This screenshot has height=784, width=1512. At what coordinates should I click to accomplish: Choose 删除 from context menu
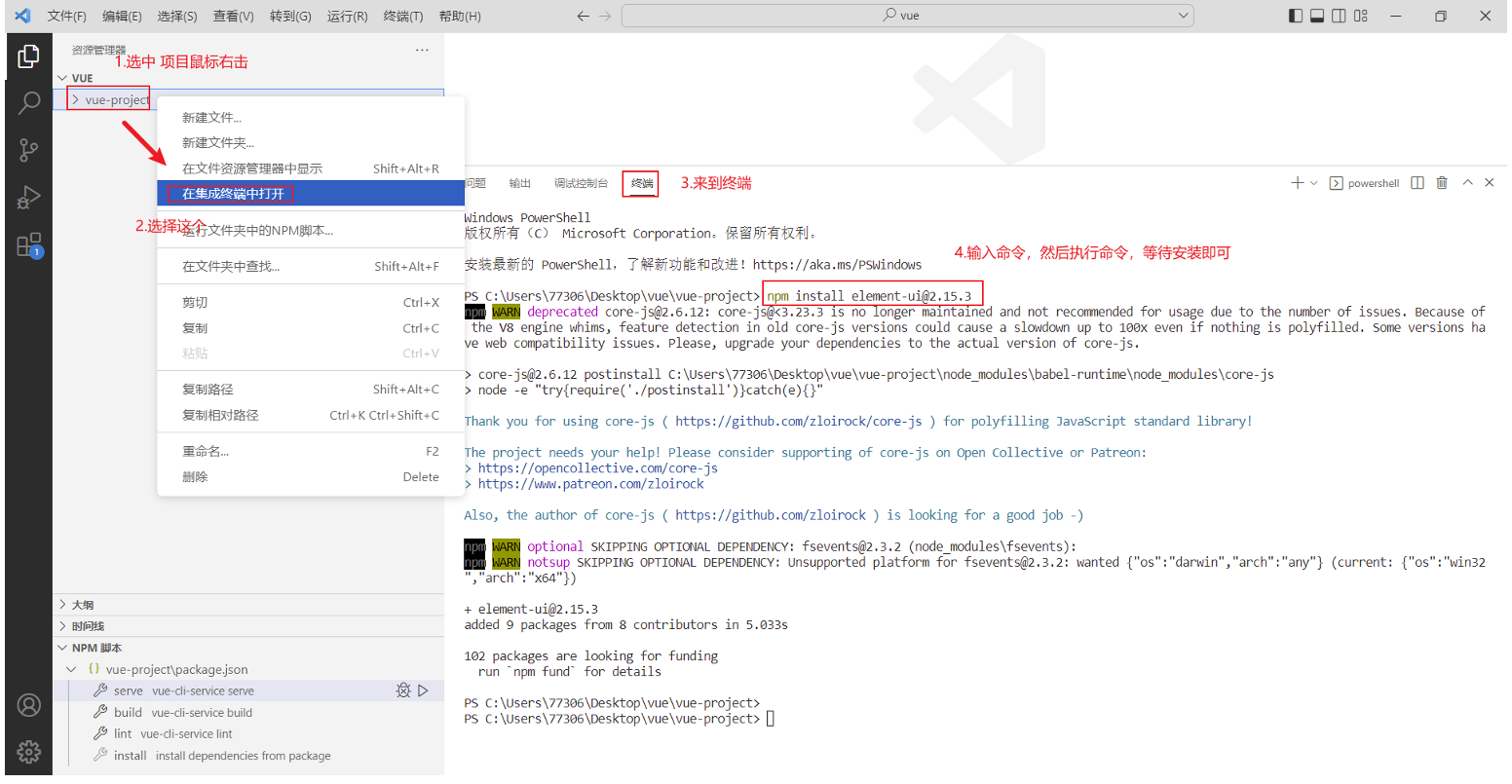tap(311, 476)
